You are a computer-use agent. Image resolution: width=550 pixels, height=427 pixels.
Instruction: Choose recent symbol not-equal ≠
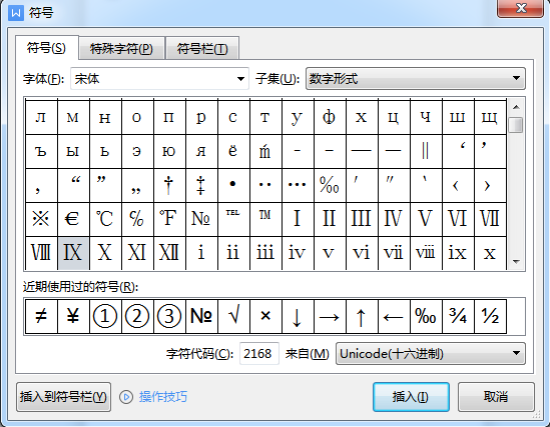pyautogui.click(x=41, y=316)
